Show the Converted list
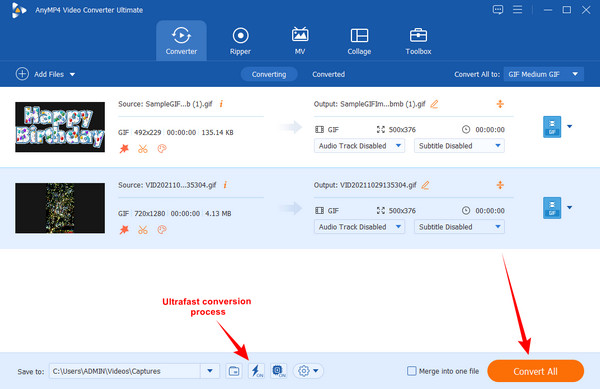The image size is (600, 389). 328,74
